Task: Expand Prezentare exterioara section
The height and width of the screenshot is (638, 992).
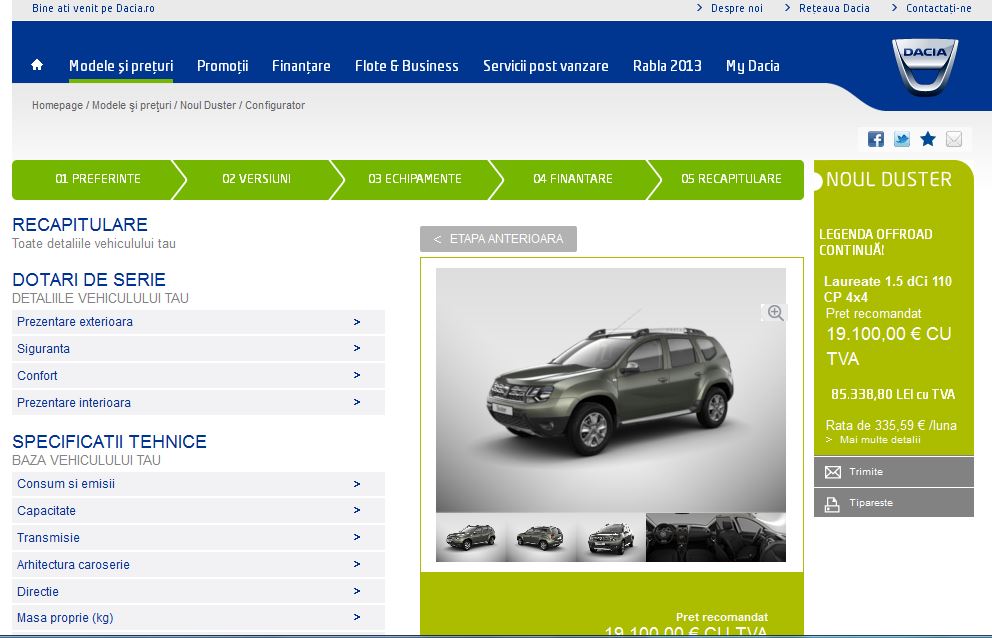Action: pyautogui.click(x=198, y=322)
